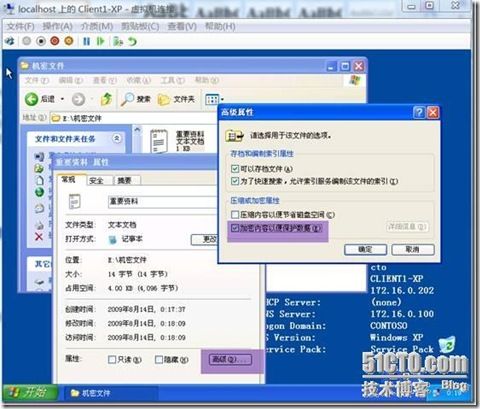Click the red X delete task icon in sidebar

pos(39,237)
